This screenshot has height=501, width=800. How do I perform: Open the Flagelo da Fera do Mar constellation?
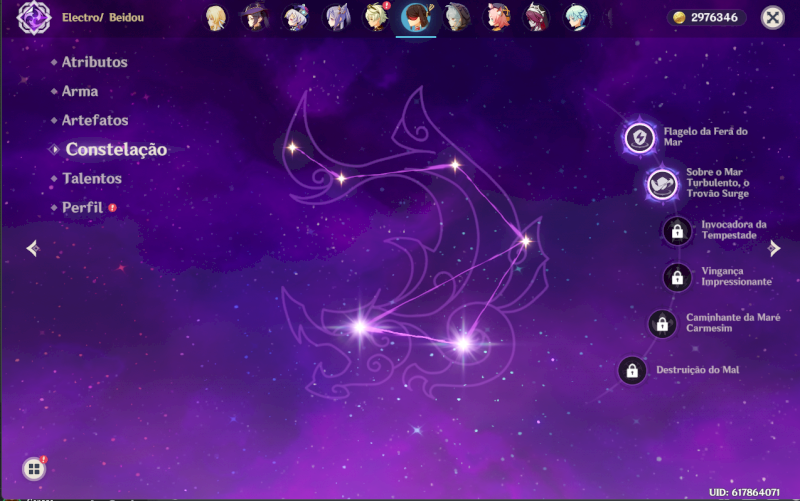coord(640,138)
